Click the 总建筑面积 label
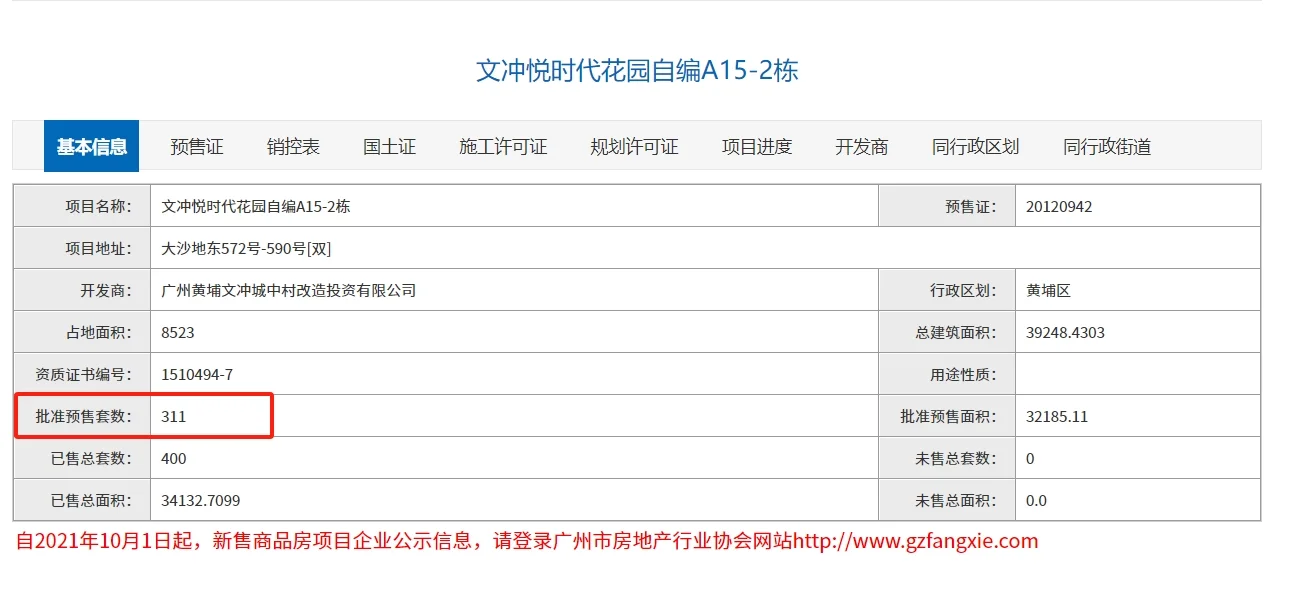 [x=957, y=333]
